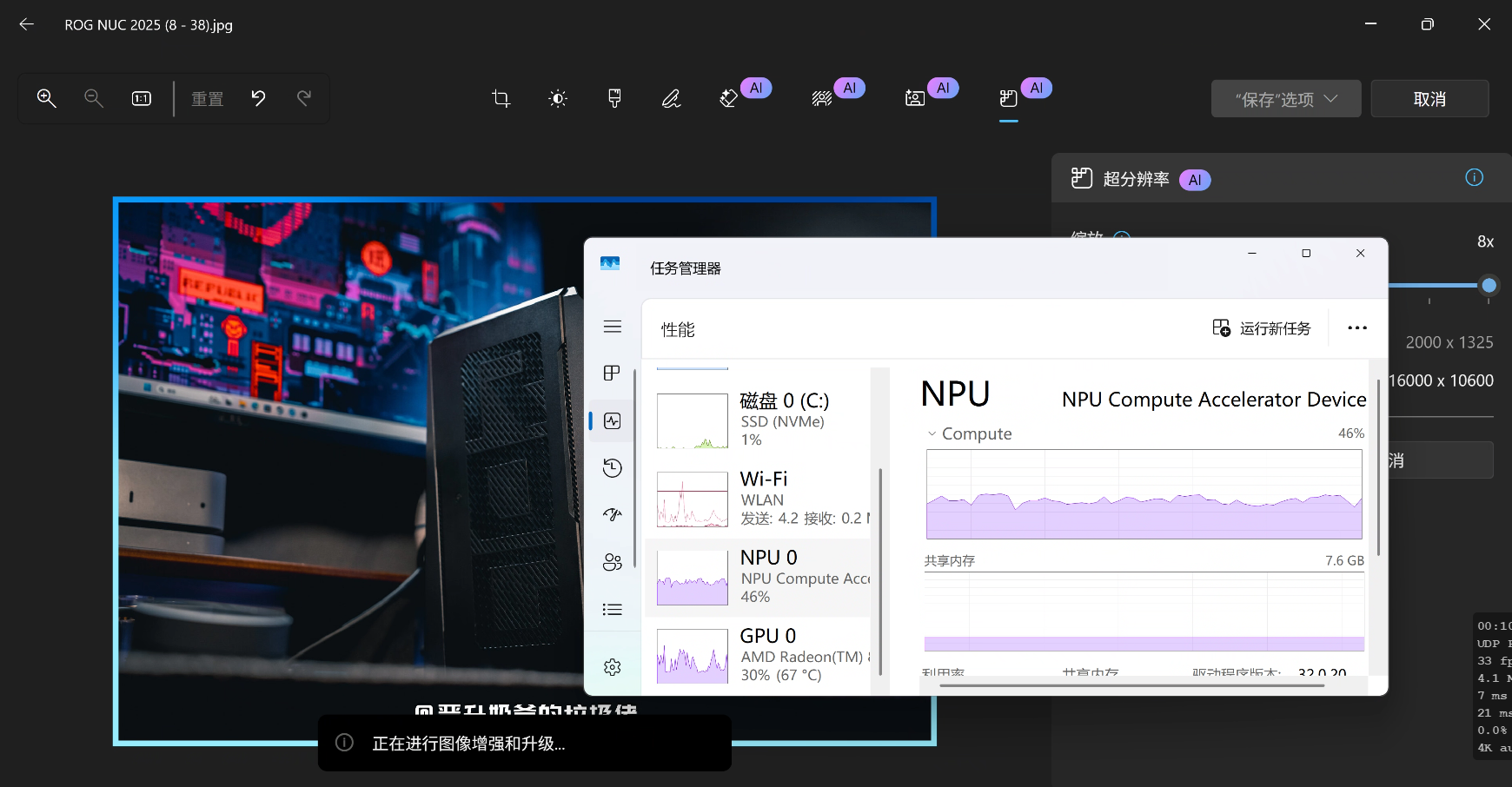Select Wi-Fi in the performance list

click(x=758, y=499)
